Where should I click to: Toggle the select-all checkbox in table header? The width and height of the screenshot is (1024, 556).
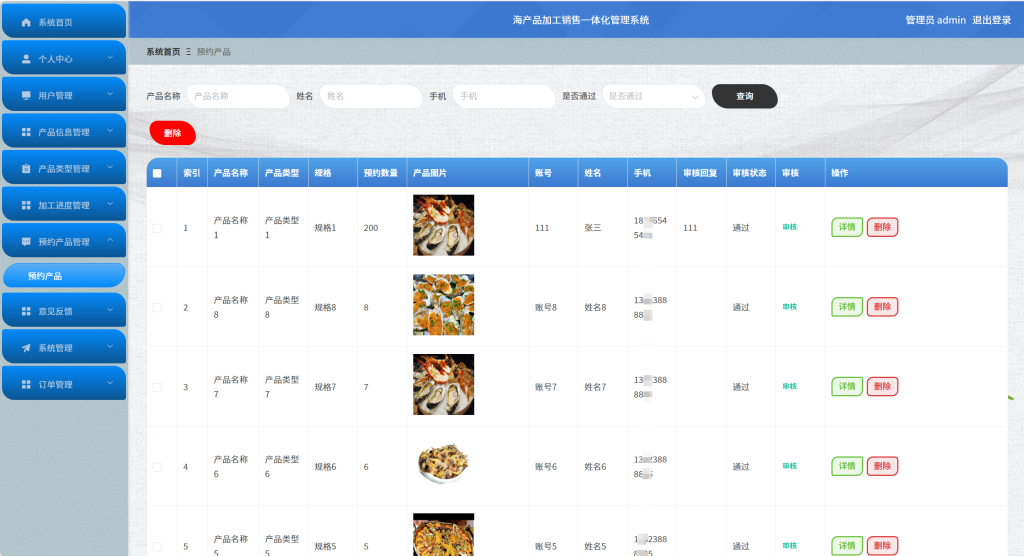click(157, 173)
